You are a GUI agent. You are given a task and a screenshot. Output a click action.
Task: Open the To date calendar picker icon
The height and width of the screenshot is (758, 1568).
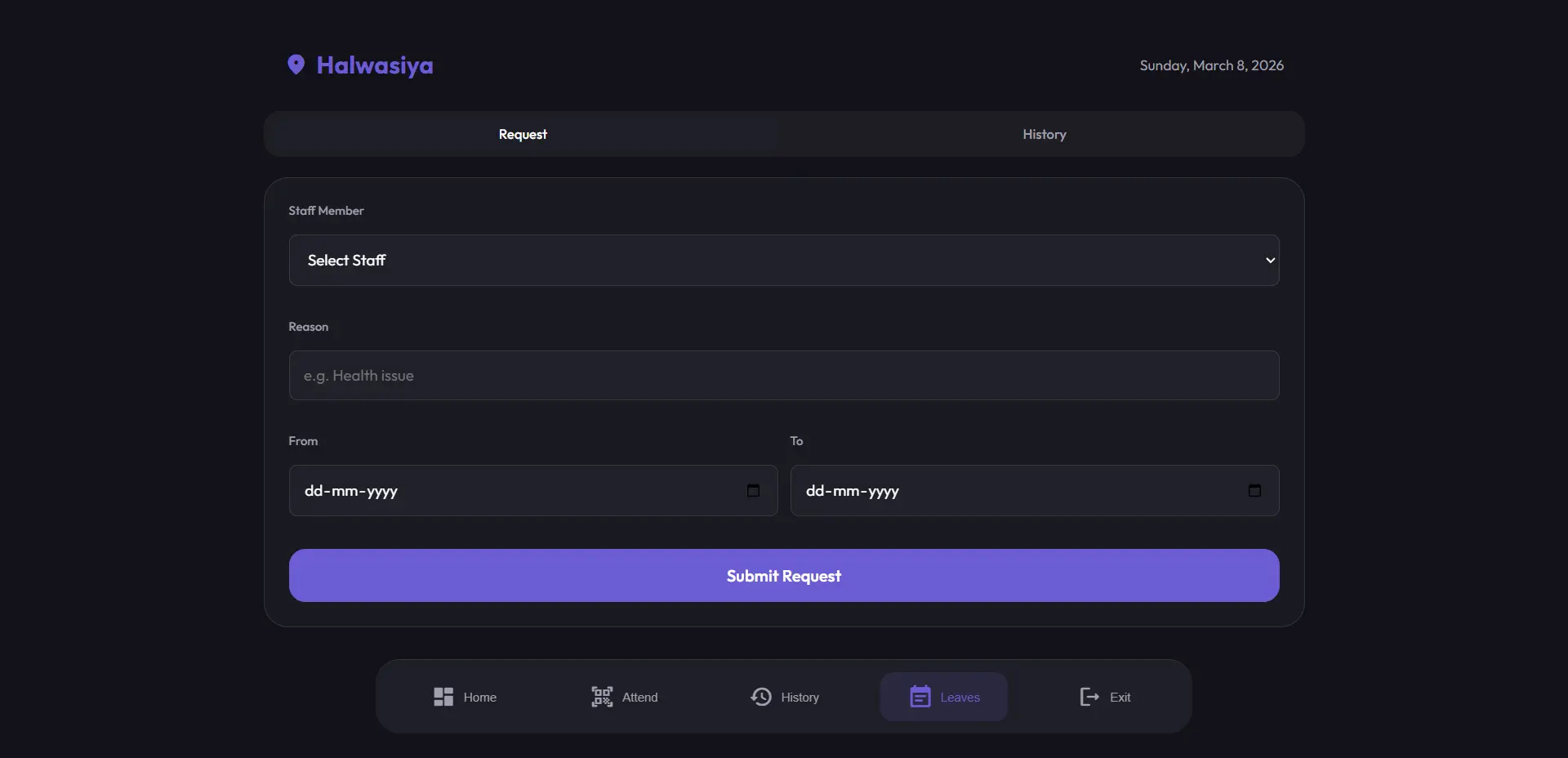(x=1254, y=490)
